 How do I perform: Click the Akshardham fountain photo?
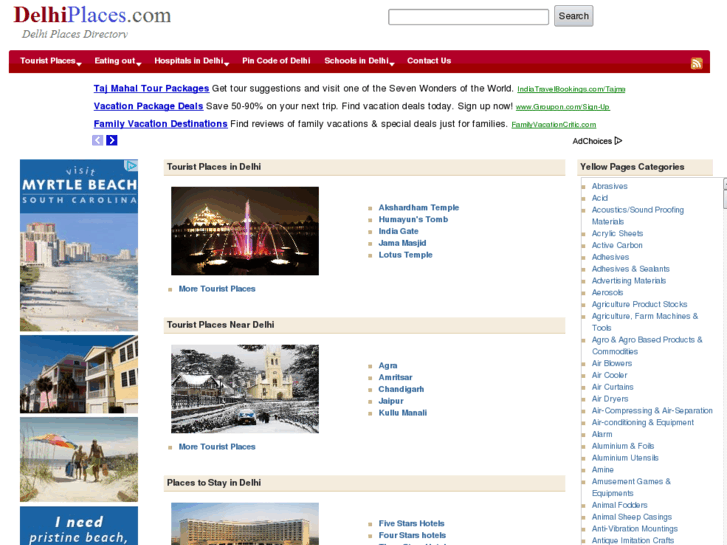click(245, 231)
